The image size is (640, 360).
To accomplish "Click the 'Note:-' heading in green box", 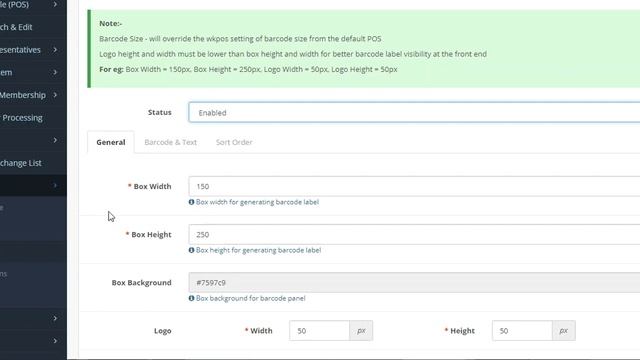I will [111, 23].
